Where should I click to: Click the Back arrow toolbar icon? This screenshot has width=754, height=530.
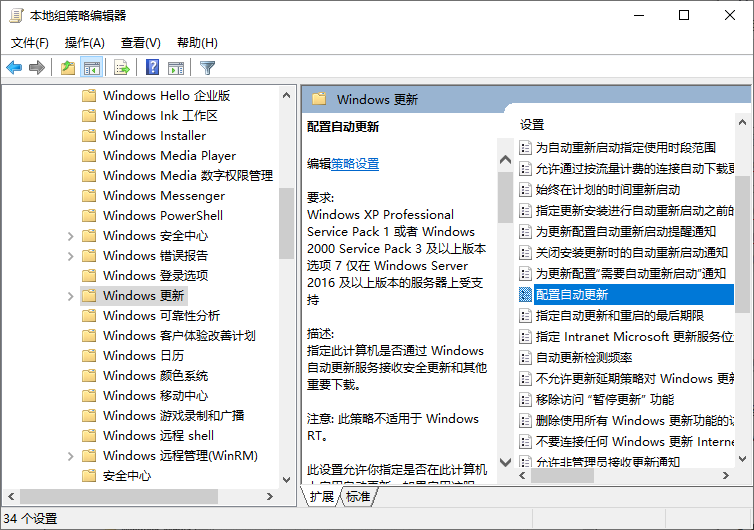pyautogui.click(x=14, y=68)
